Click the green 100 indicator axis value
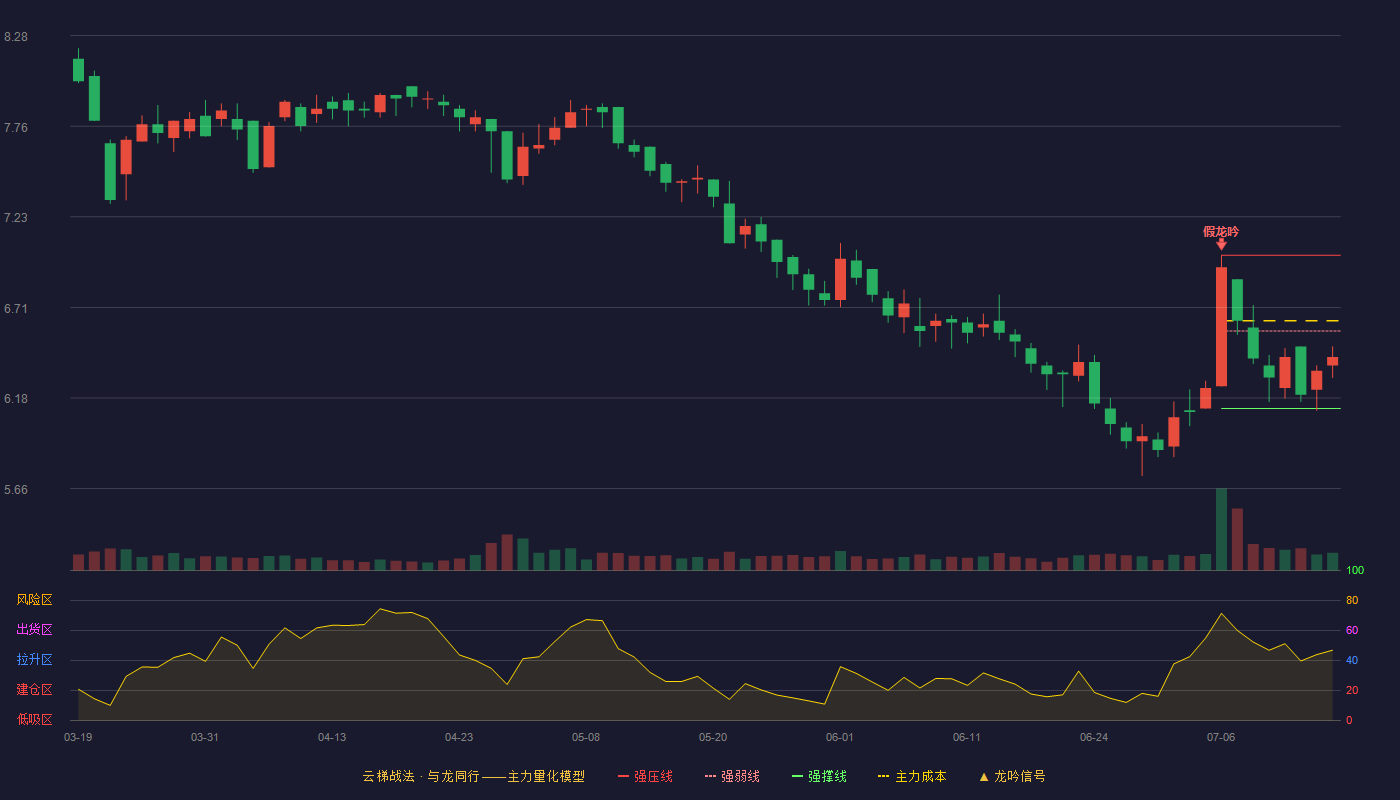Screen dimensions: 1400x800 [x=1355, y=570]
